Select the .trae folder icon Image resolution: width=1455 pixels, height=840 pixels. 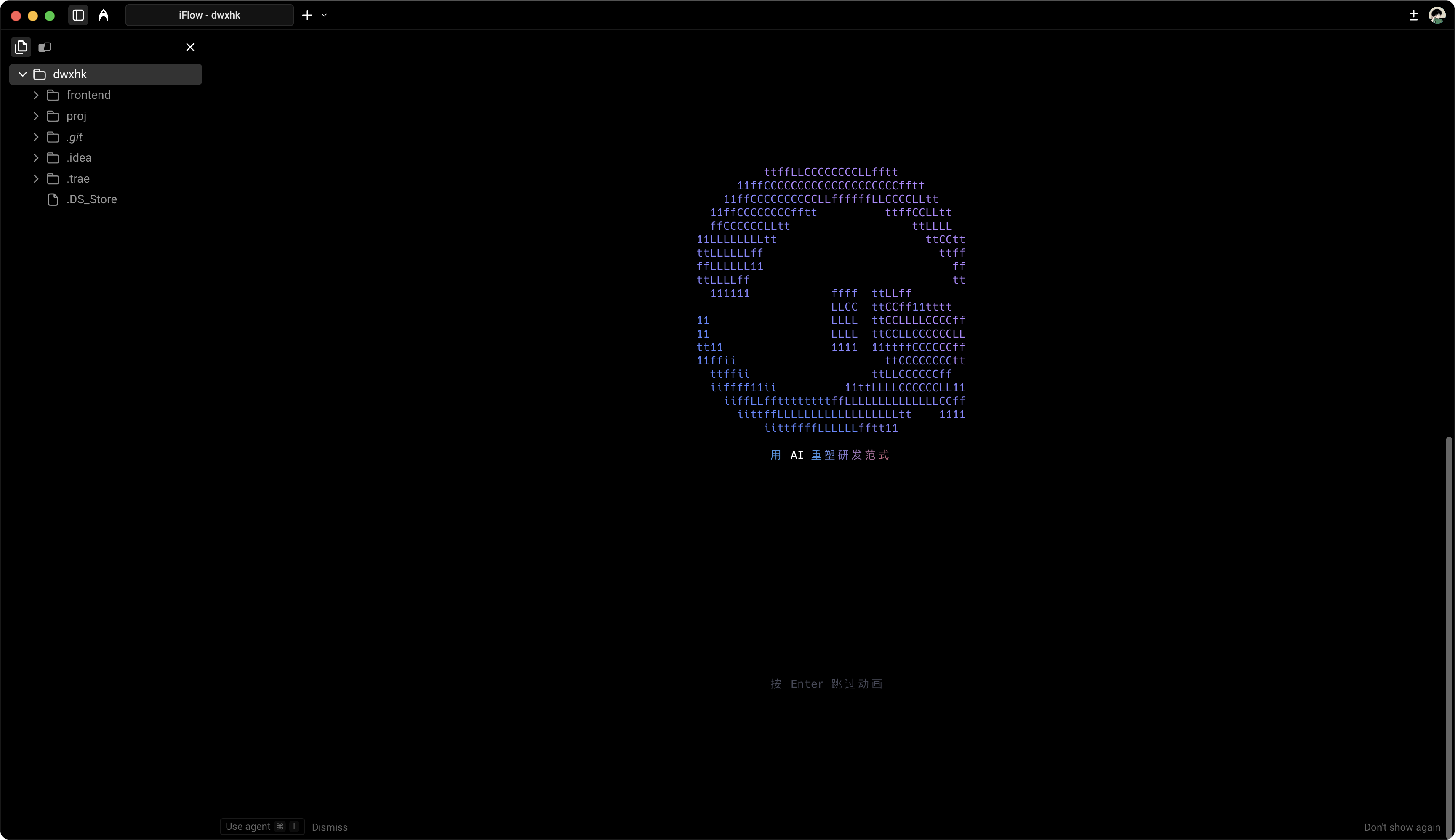[53, 179]
